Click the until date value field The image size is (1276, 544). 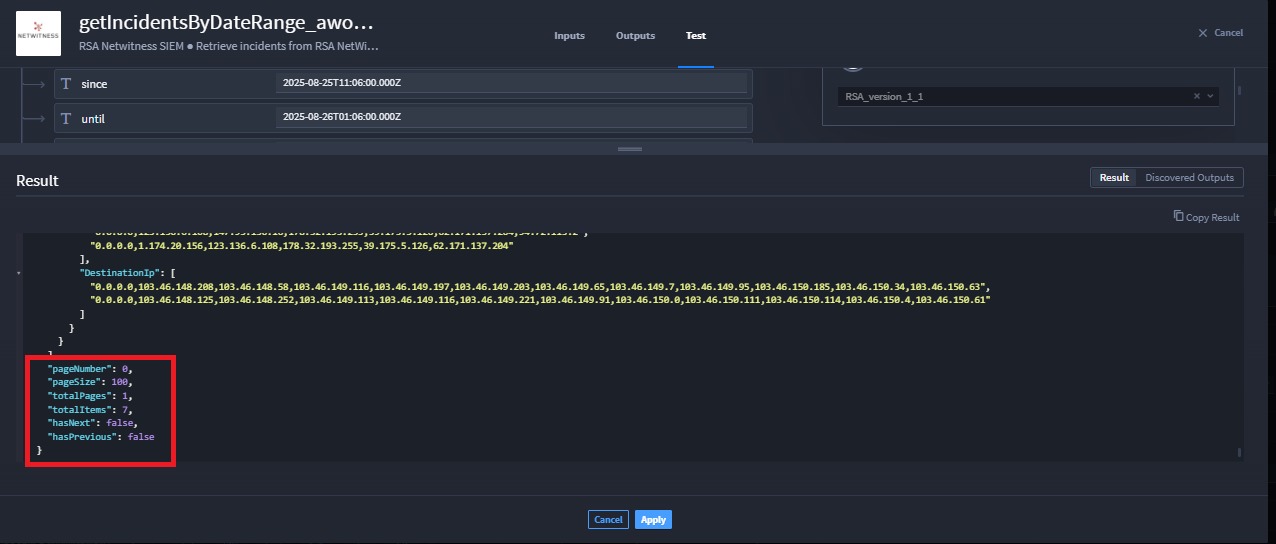tap(511, 117)
